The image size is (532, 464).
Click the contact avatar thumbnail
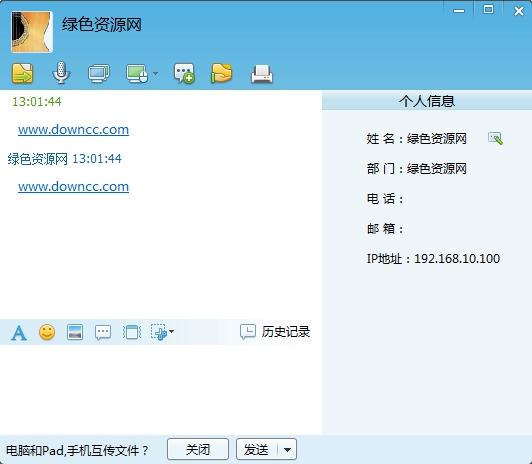click(x=32, y=32)
